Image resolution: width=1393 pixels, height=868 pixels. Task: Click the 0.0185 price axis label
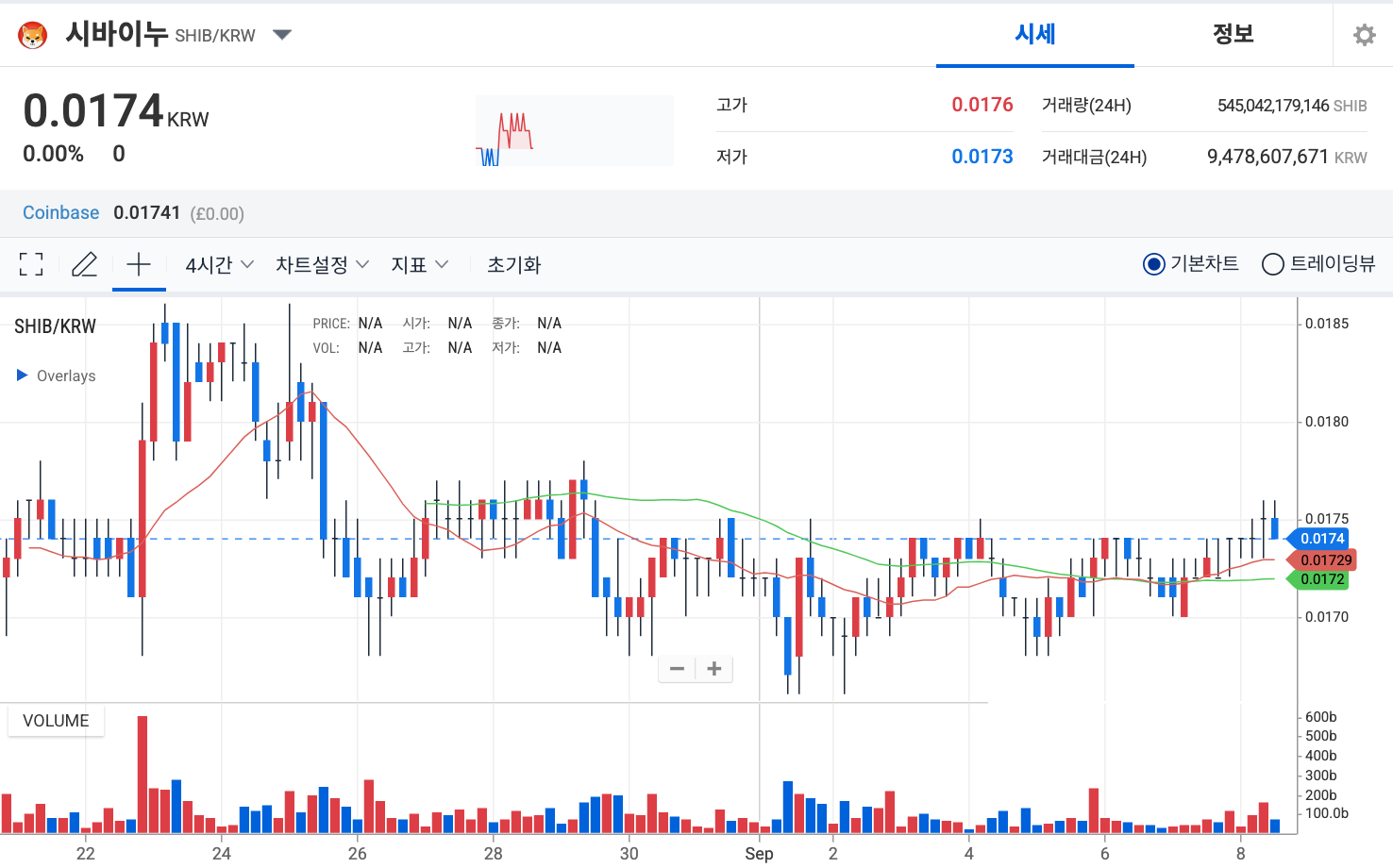1327,324
